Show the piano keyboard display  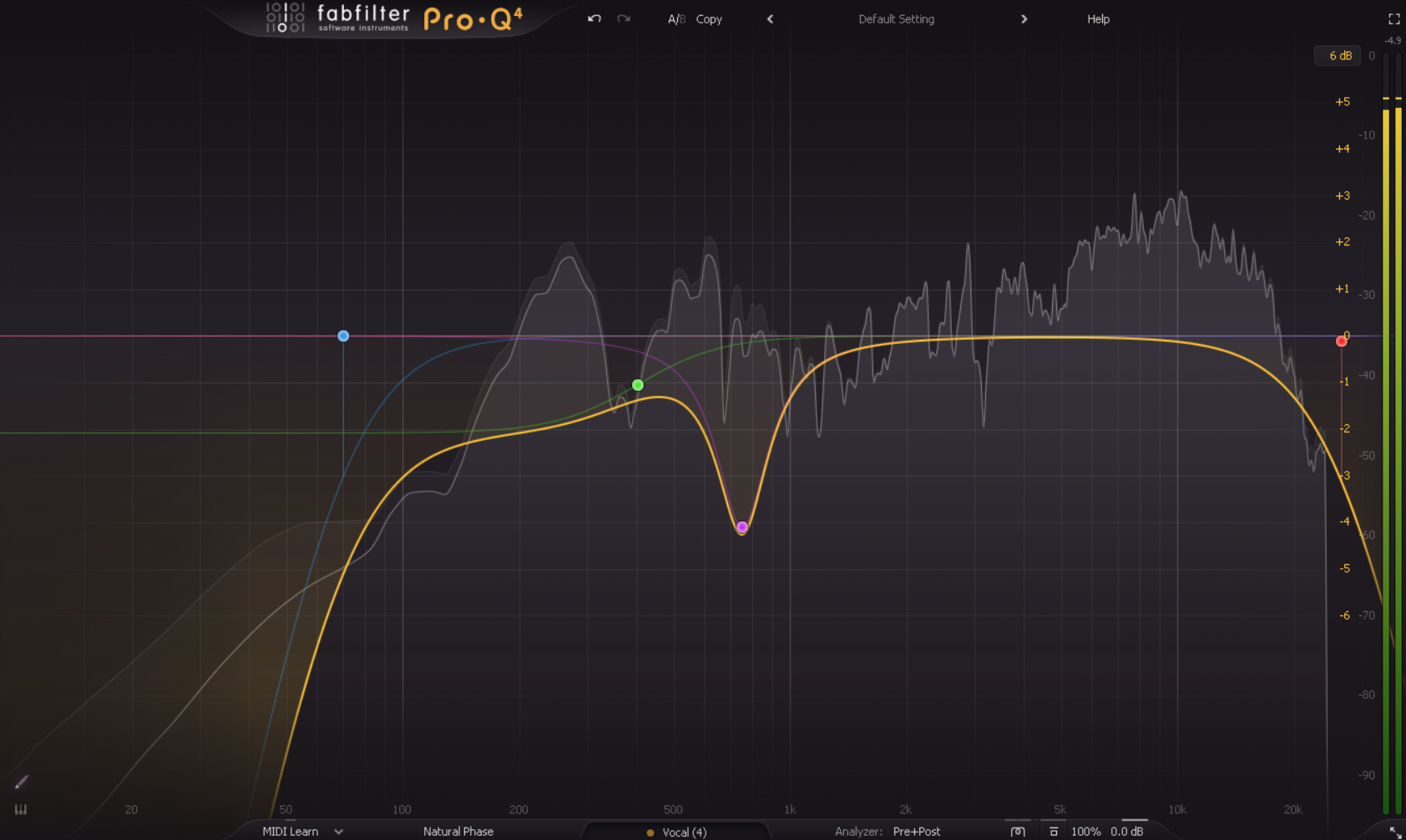[21, 809]
